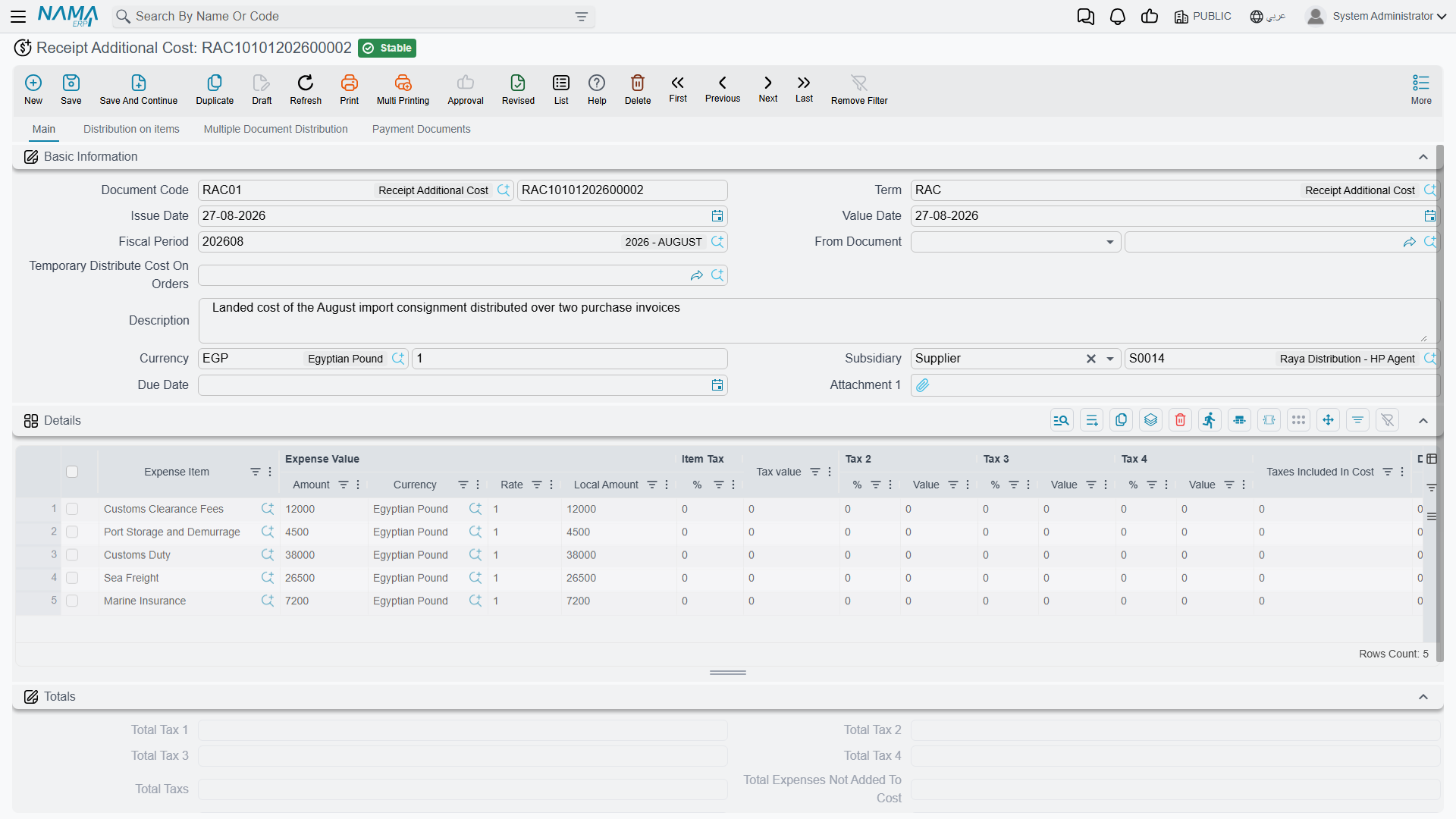Check the Sea Freight row checkbox

pos(72,578)
